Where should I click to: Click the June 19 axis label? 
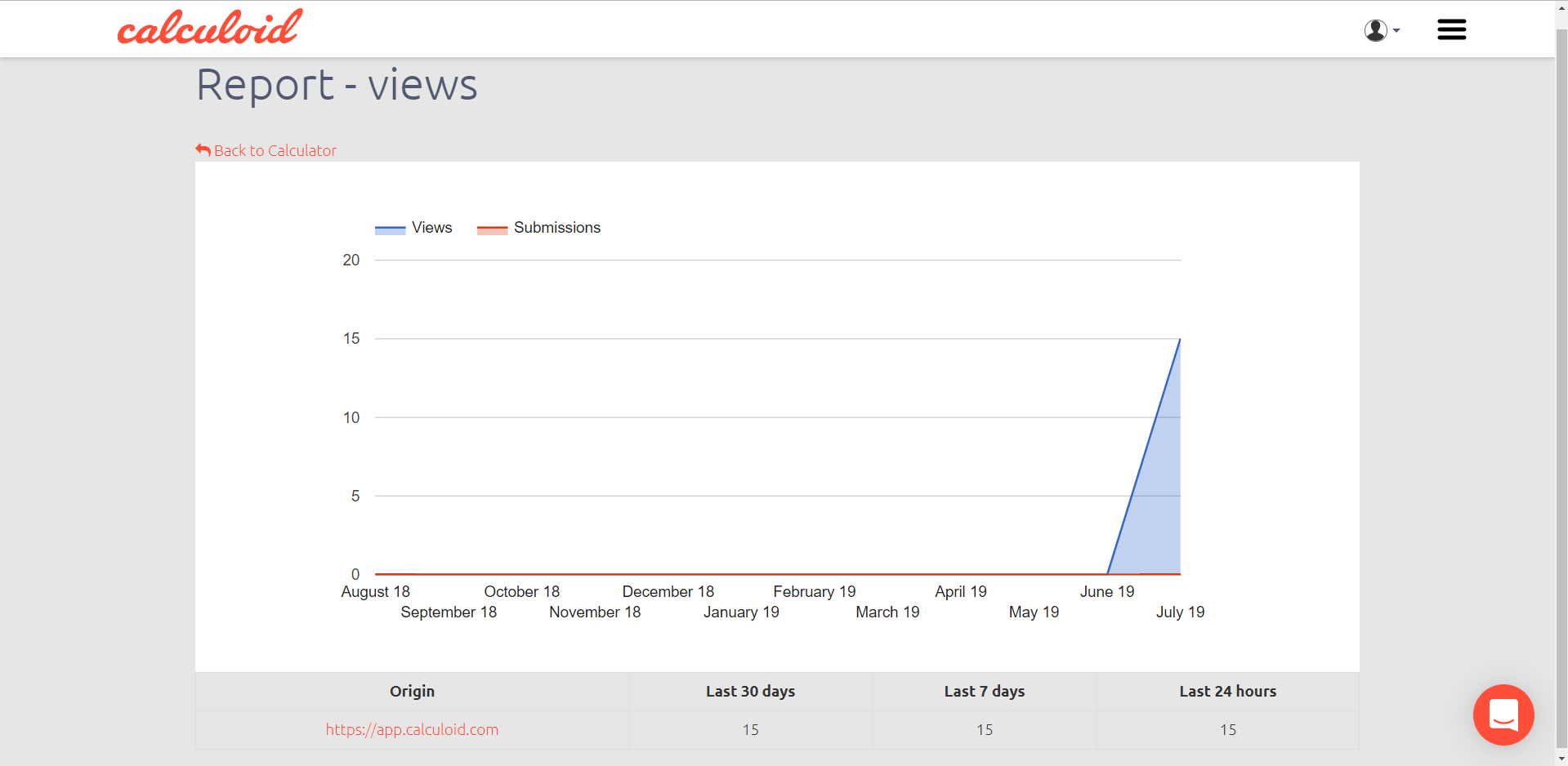(x=1107, y=591)
